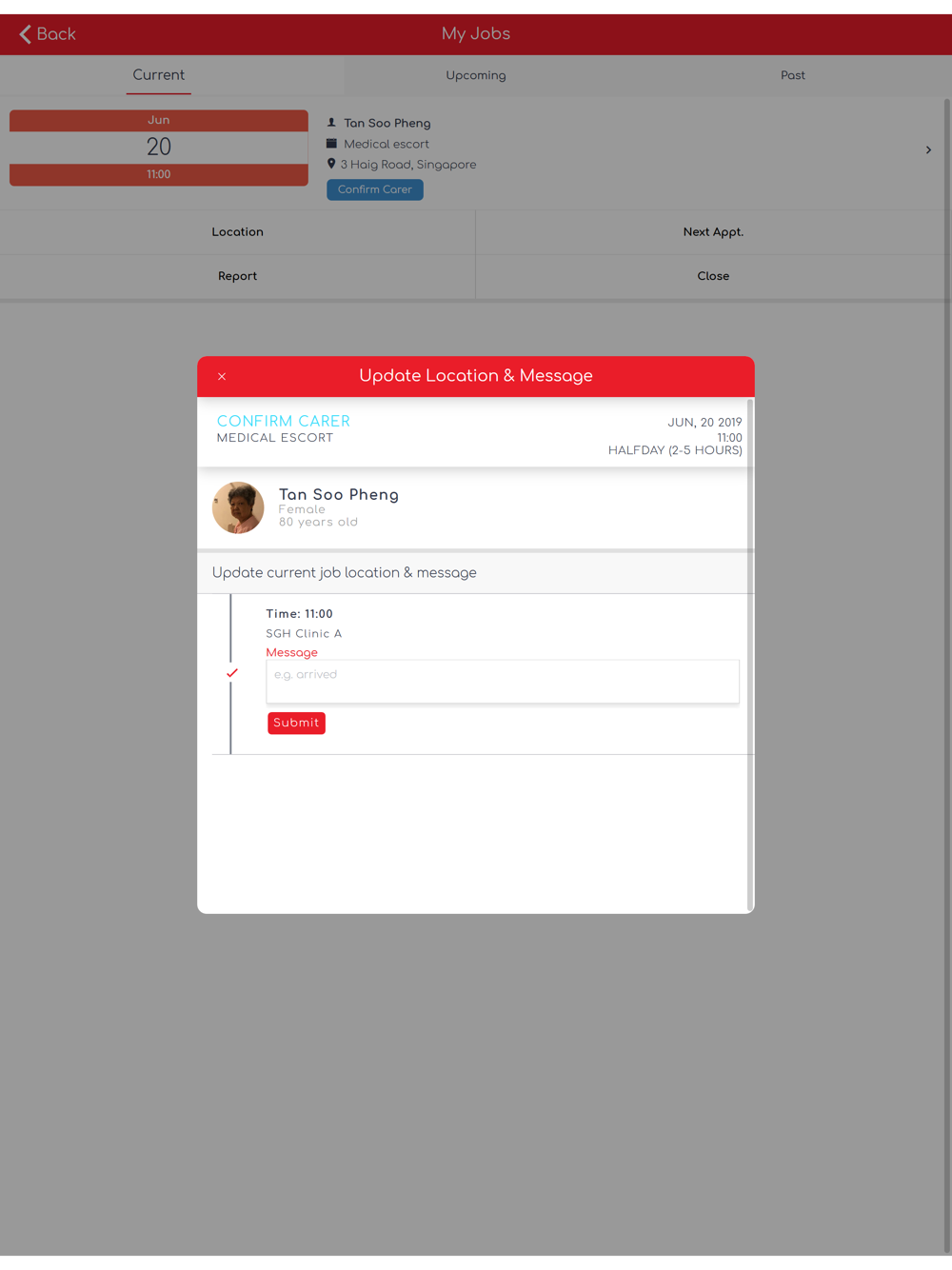
Task: Open the Location option
Action: coord(238,232)
